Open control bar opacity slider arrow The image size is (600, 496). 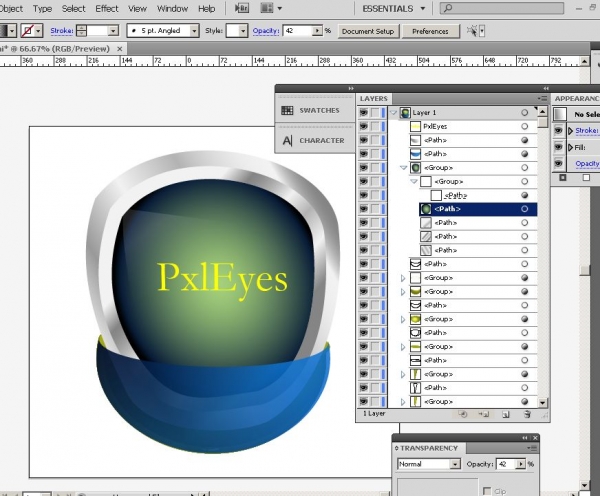coord(317,31)
